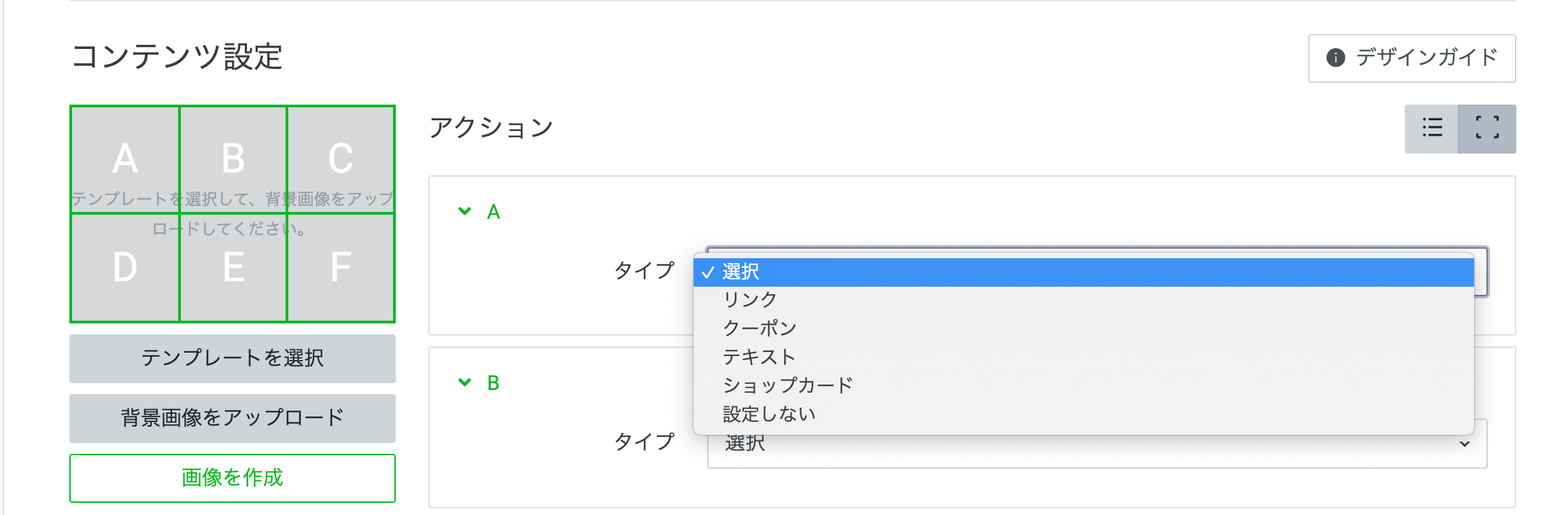Select area C in template grid
Image resolution: width=1568 pixels, height=515 pixels.
click(341, 160)
